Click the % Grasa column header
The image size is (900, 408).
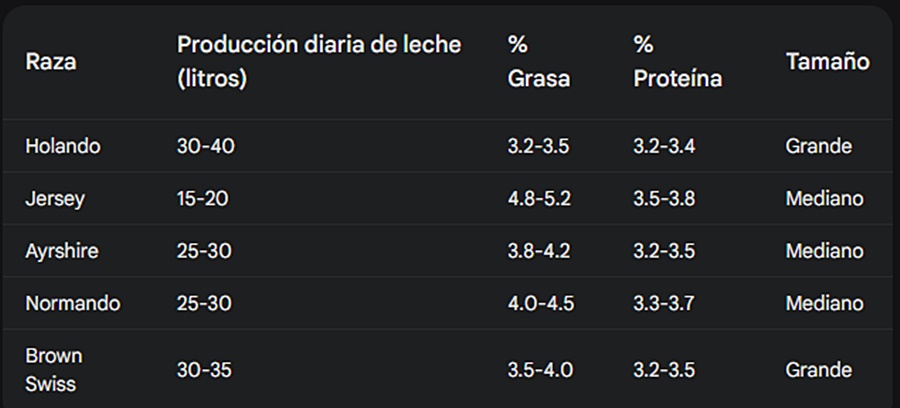click(538, 61)
